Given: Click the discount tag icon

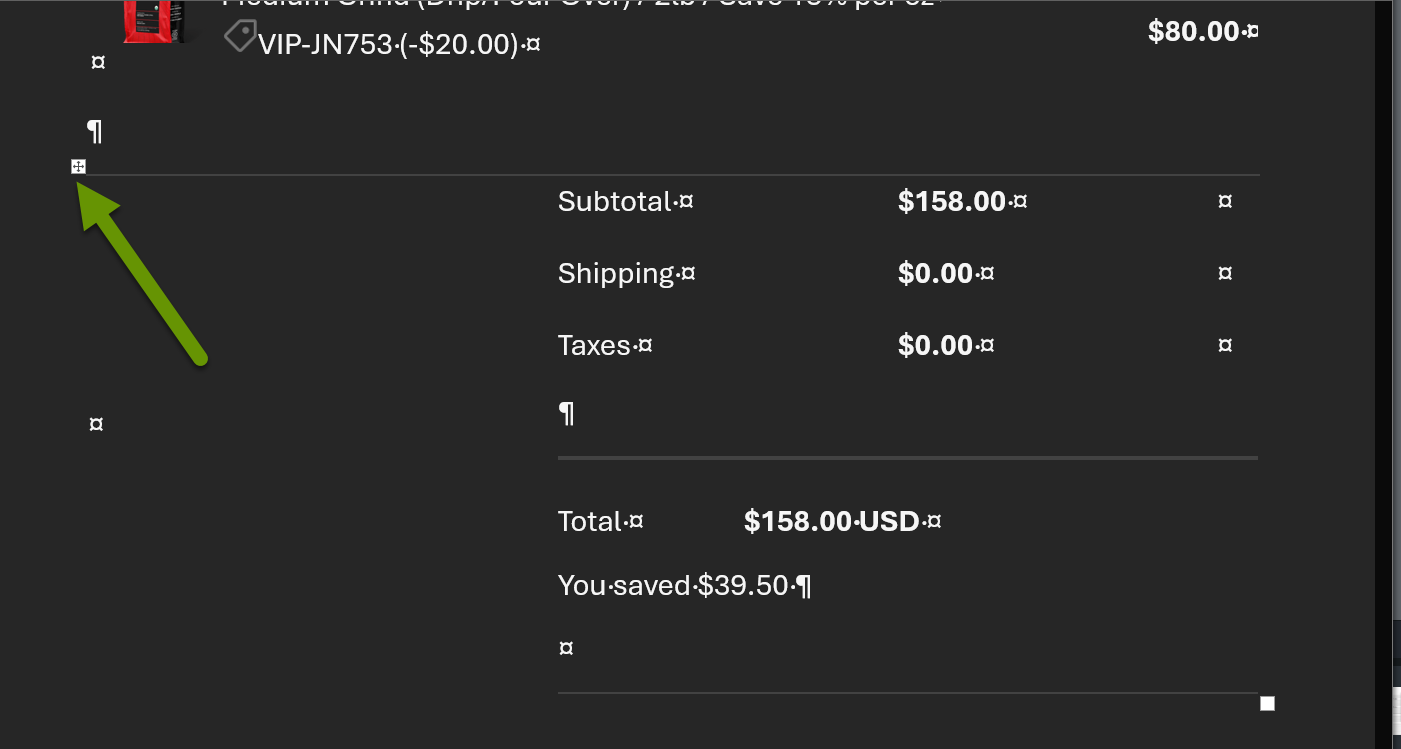Looking at the screenshot, I should click(239, 38).
